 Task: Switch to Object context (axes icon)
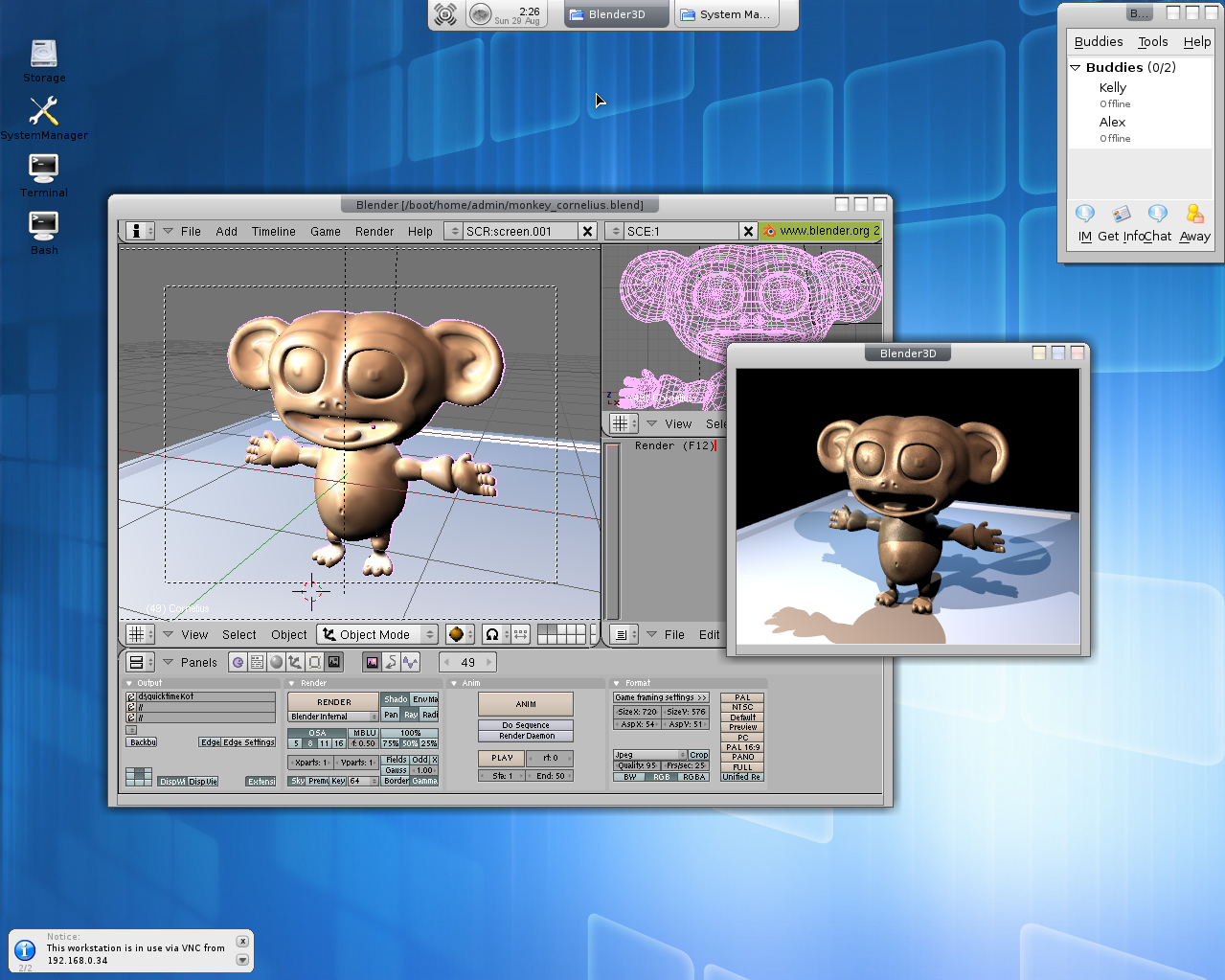pos(295,662)
